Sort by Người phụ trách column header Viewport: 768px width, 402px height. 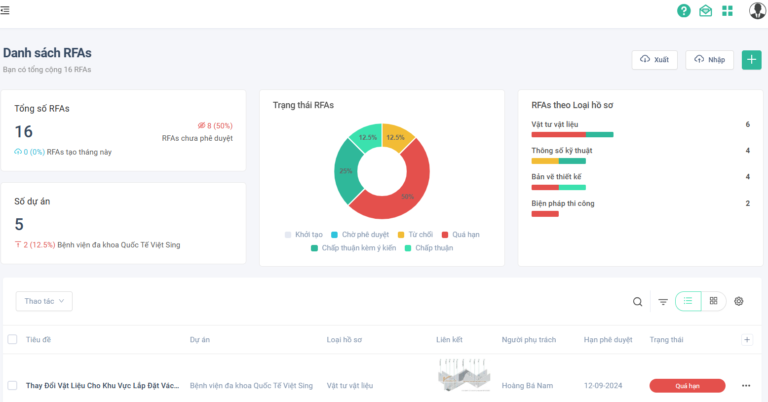pos(528,339)
